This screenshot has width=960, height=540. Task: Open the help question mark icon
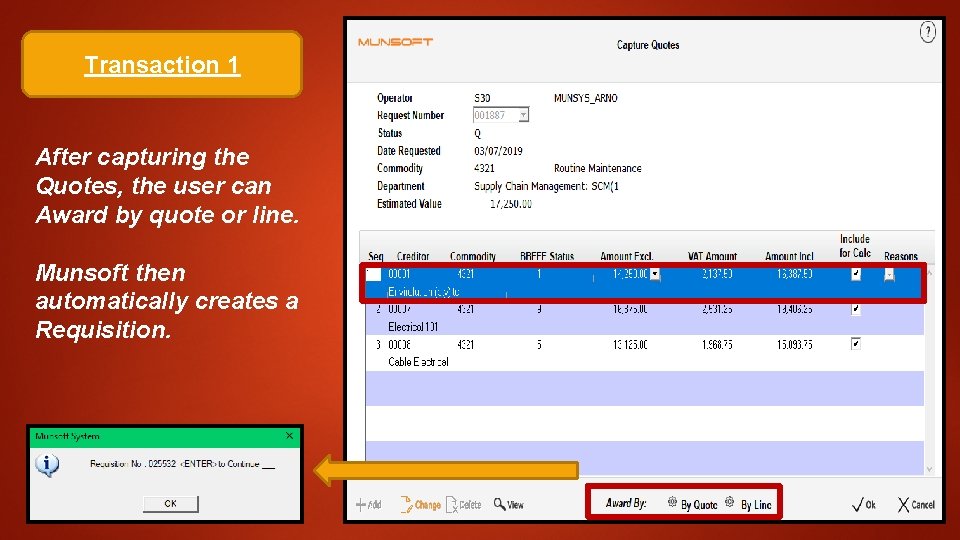[928, 32]
